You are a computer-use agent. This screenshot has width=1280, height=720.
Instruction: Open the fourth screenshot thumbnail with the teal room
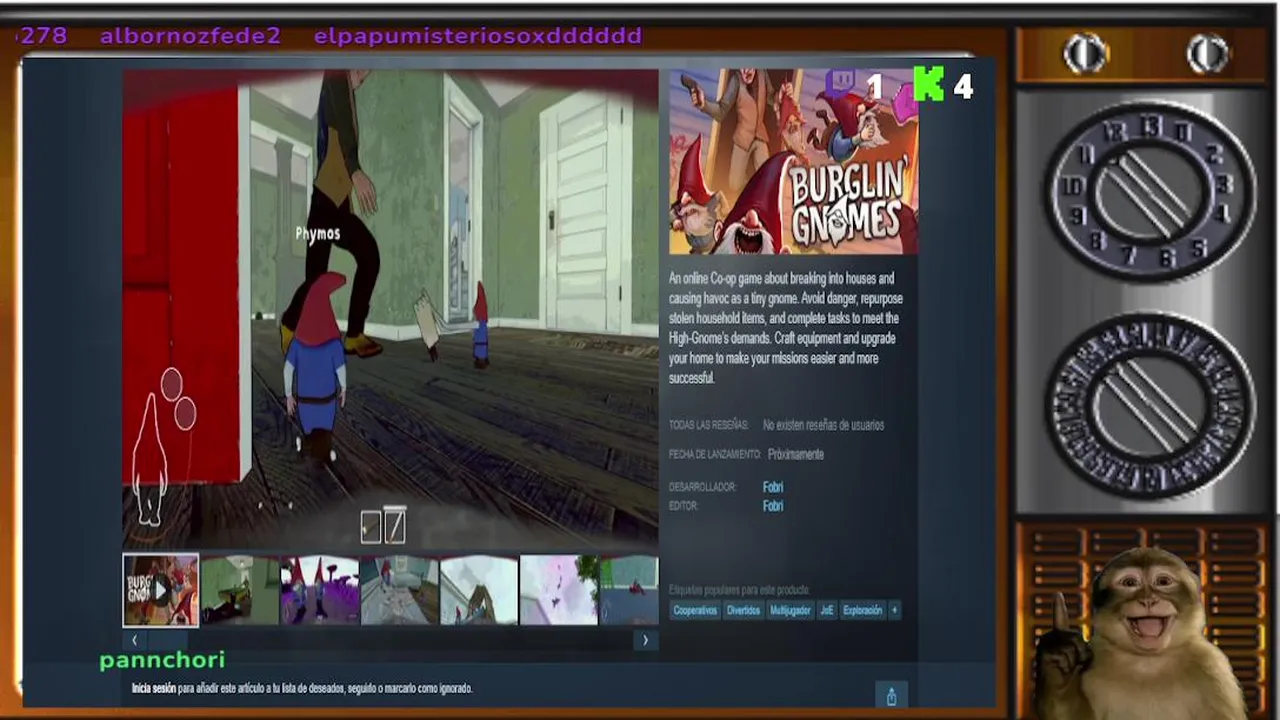click(399, 590)
